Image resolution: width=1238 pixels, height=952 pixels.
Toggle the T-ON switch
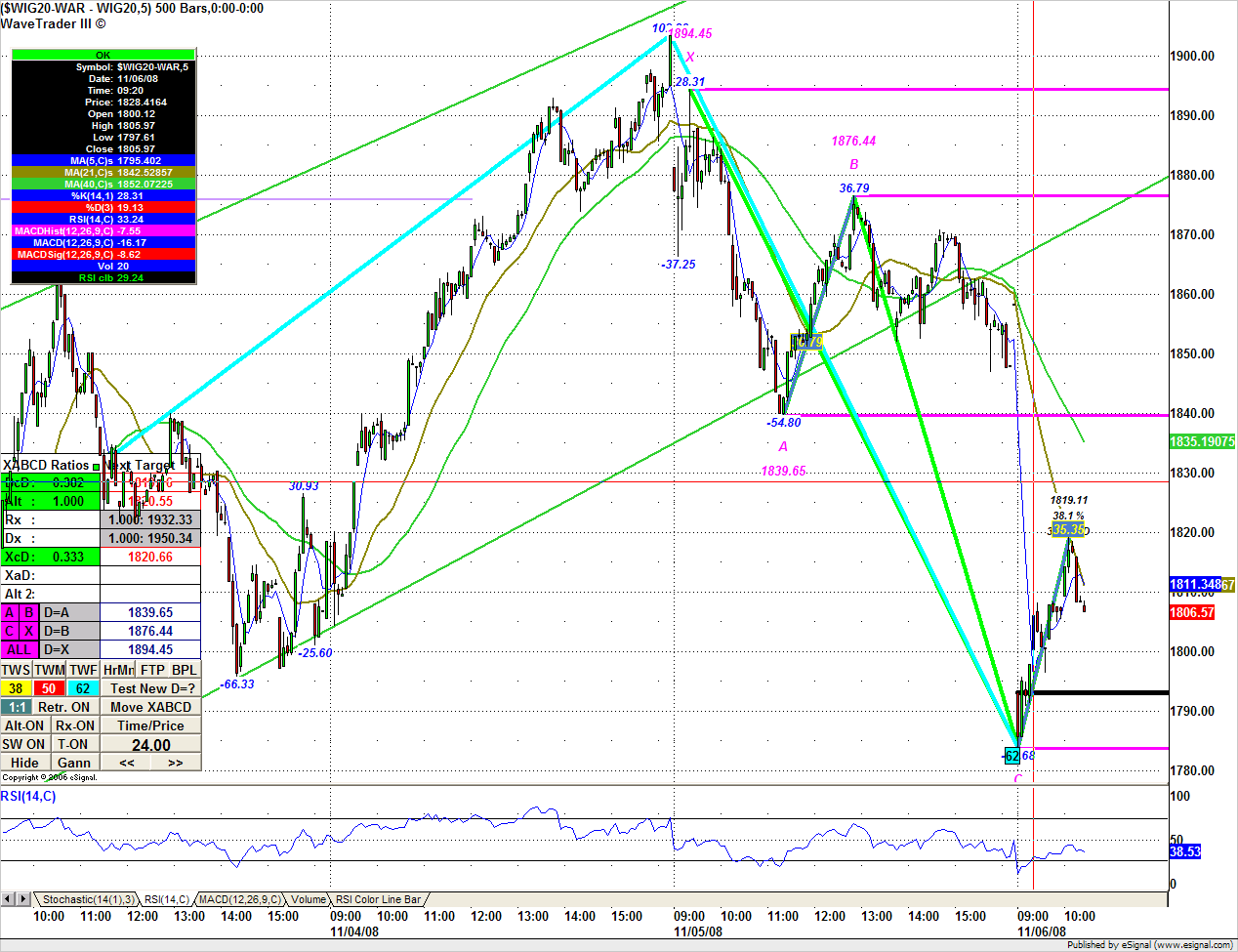[75, 744]
